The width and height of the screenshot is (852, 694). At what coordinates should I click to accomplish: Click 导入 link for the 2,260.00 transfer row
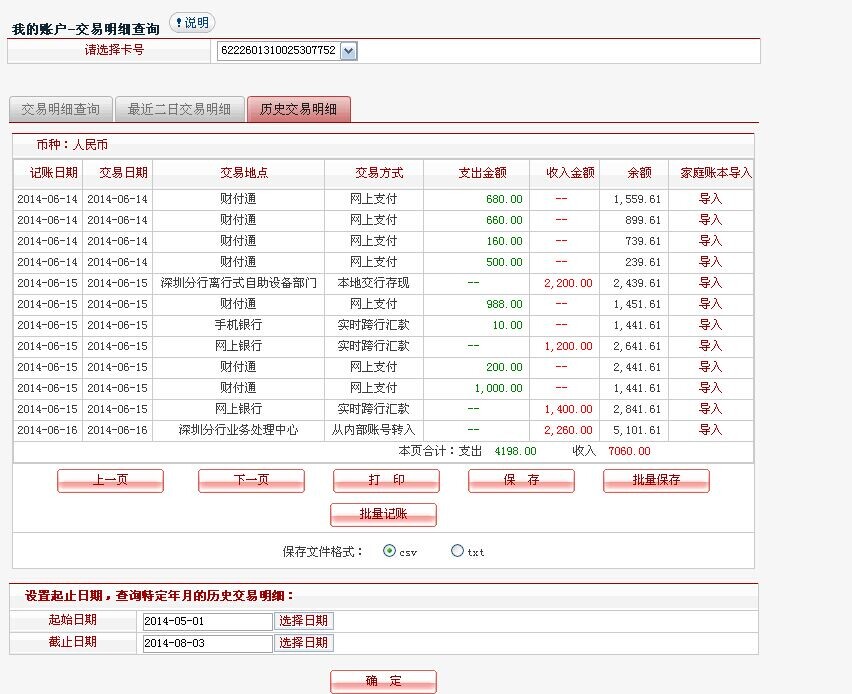point(710,430)
